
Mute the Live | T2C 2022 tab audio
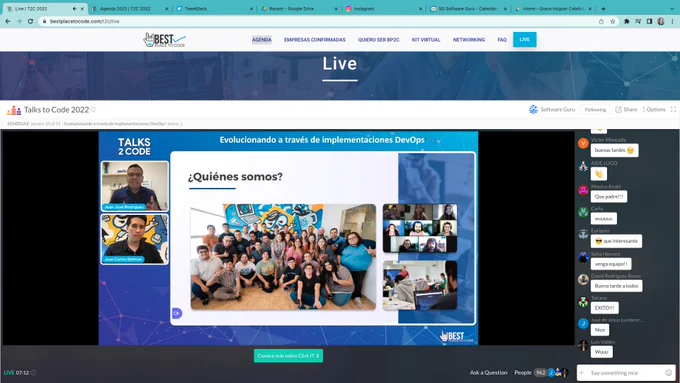pos(75,9)
